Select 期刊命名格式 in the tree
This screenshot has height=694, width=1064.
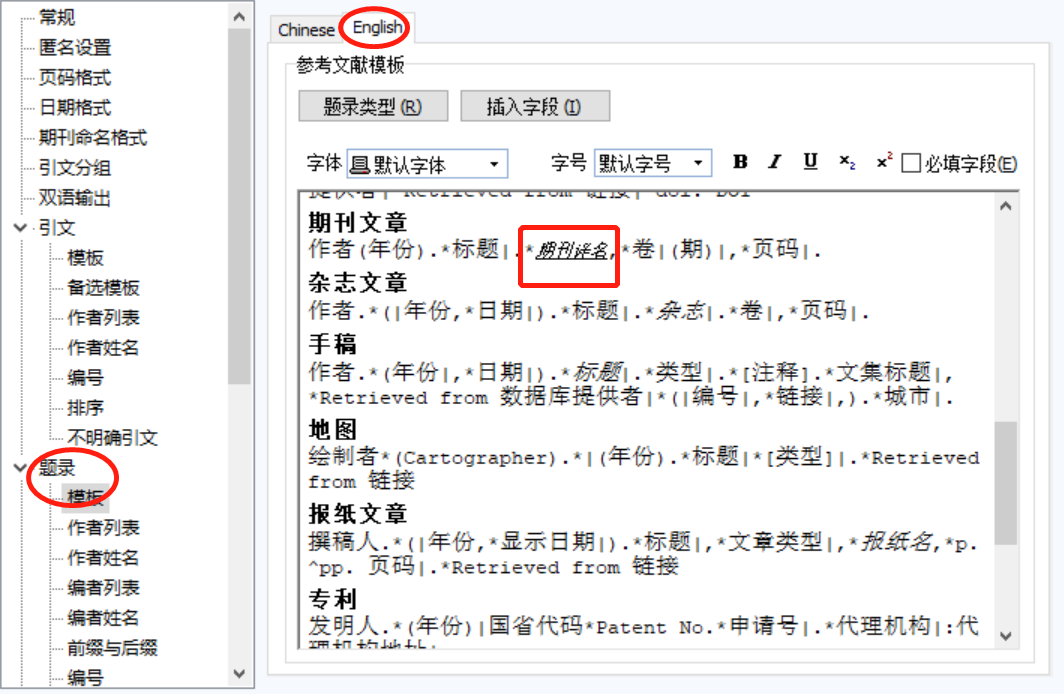click(x=93, y=138)
